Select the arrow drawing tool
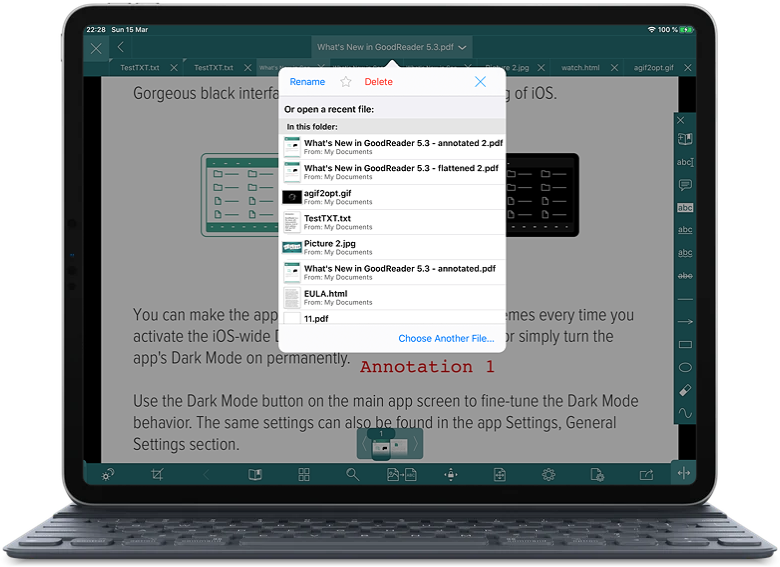Image resolution: width=780 pixels, height=567 pixels. click(x=685, y=322)
